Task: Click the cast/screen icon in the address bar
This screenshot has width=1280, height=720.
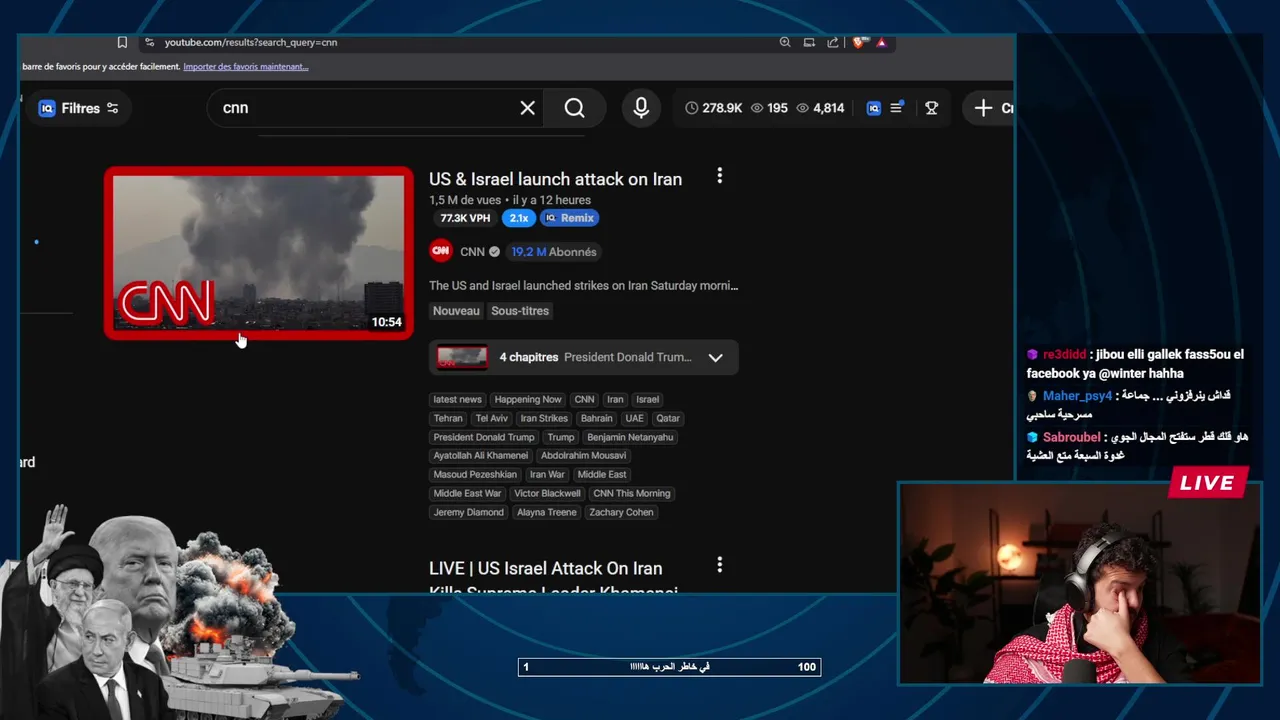Action: pos(809,42)
